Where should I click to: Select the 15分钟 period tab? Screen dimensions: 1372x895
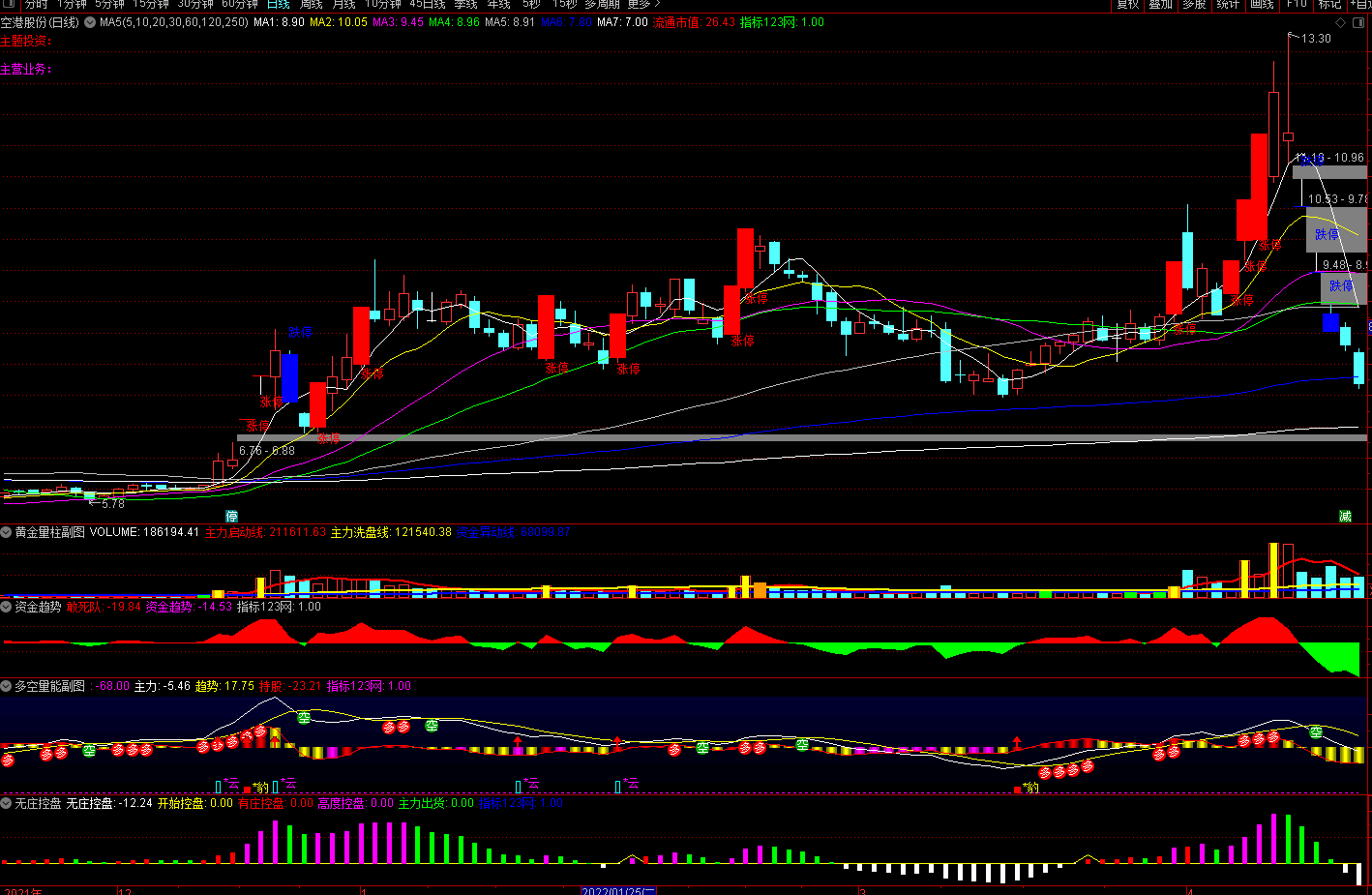pos(151,5)
